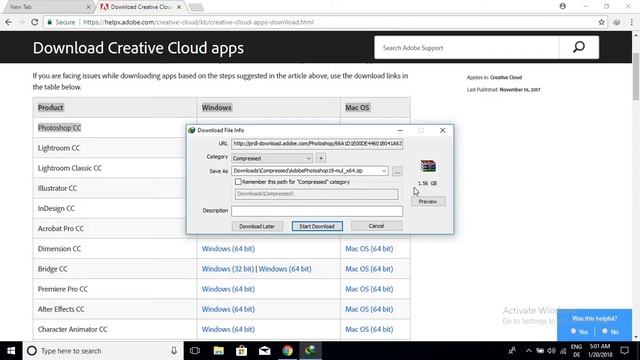
Task: Open Character Animator CC Windows (64 bit) link
Action: coord(228,329)
